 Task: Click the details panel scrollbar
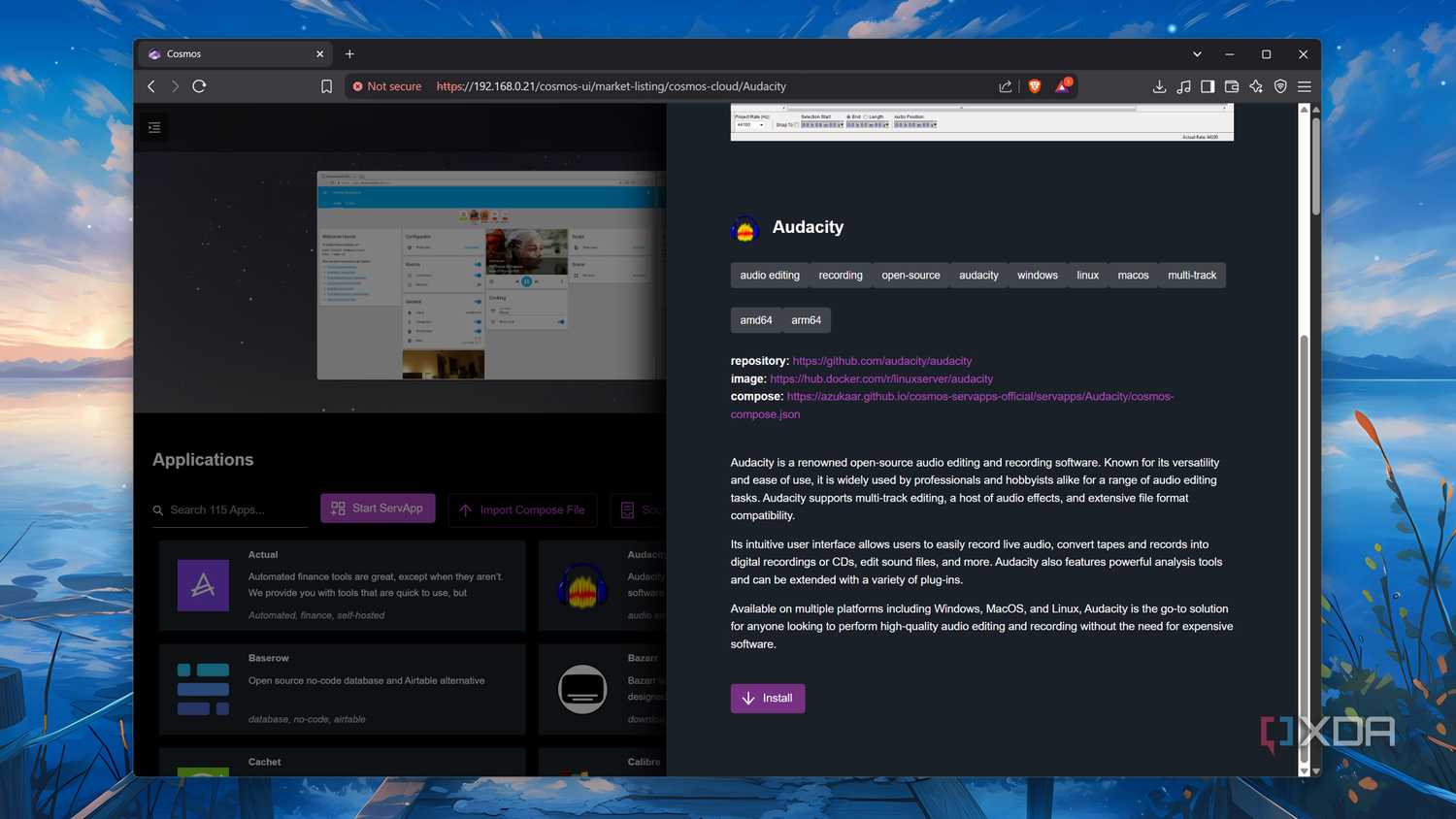[1304, 548]
